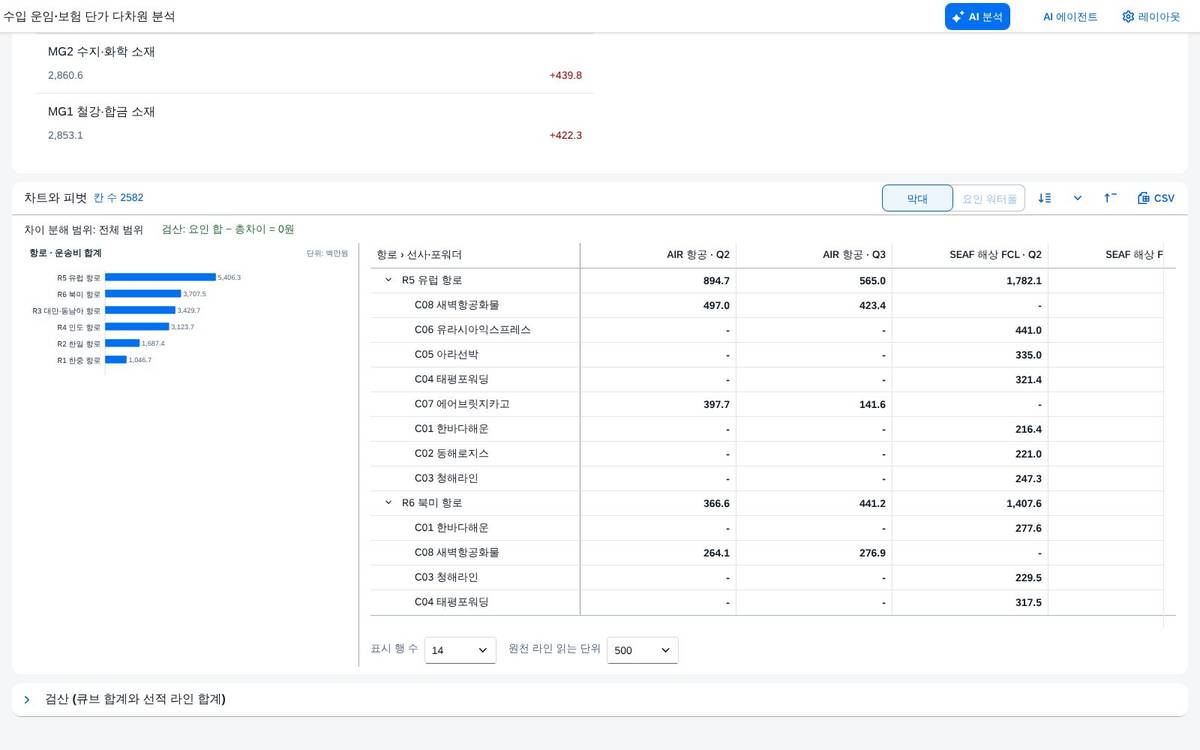Select row C07 에어브릿지카고
Screen dimensions: 1200x750
tap(766, 404)
